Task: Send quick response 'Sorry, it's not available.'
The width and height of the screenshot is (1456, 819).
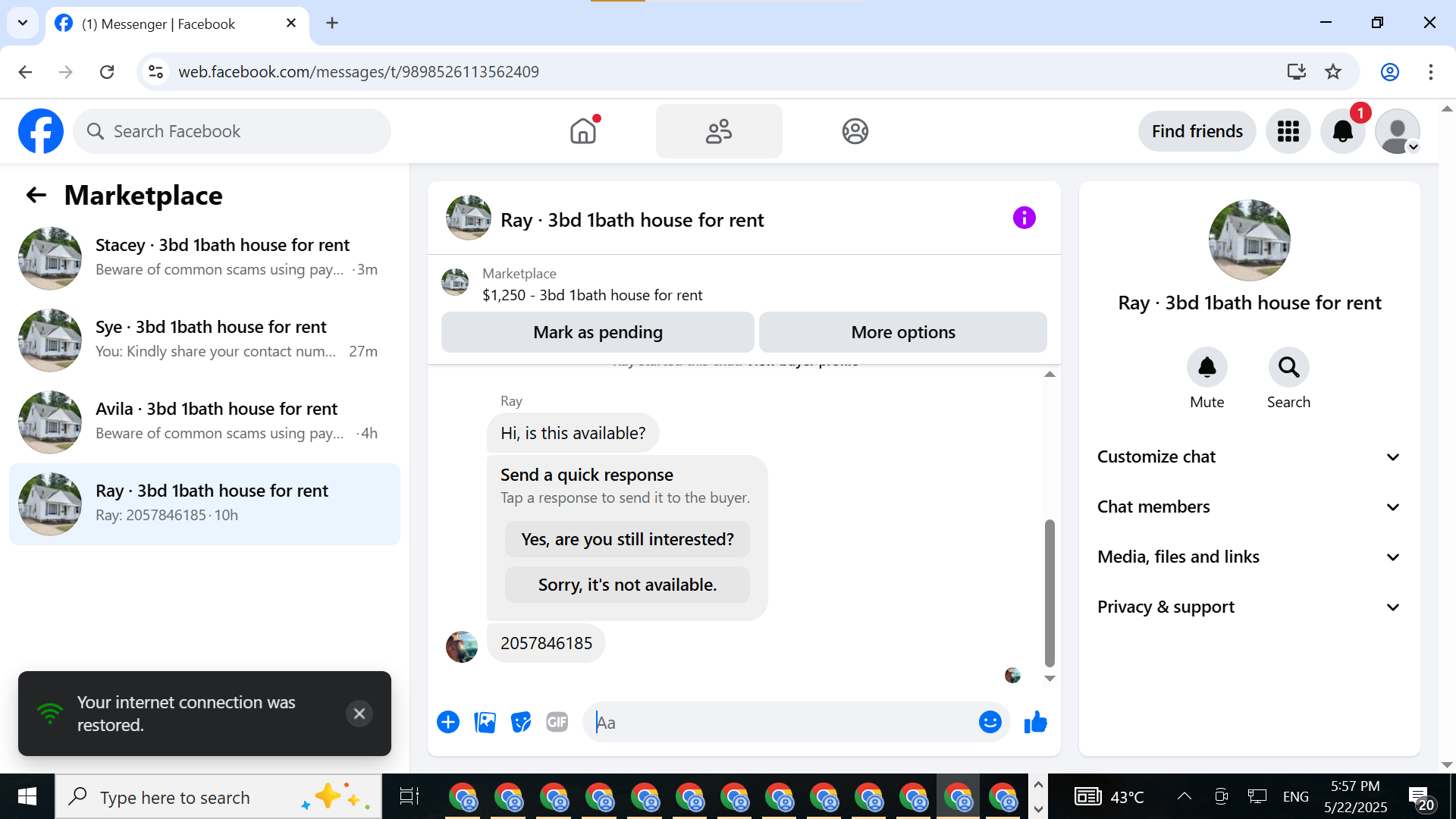Action: 627,585
